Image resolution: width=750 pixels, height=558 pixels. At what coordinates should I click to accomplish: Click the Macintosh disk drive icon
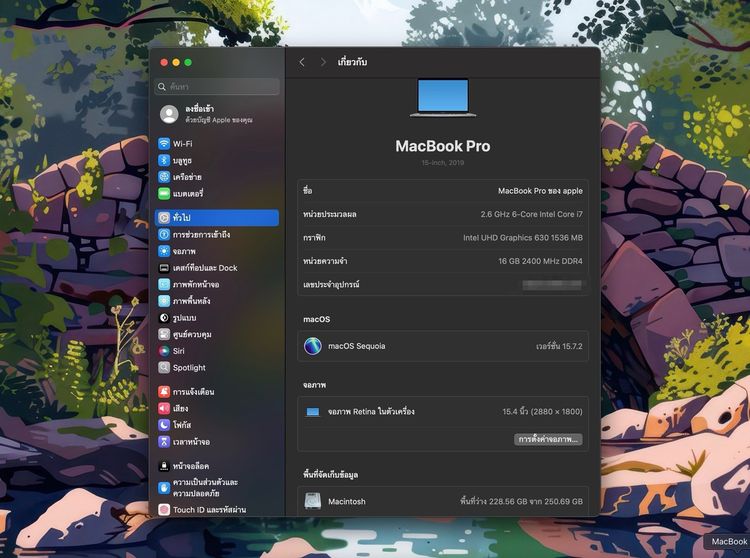[313, 501]
